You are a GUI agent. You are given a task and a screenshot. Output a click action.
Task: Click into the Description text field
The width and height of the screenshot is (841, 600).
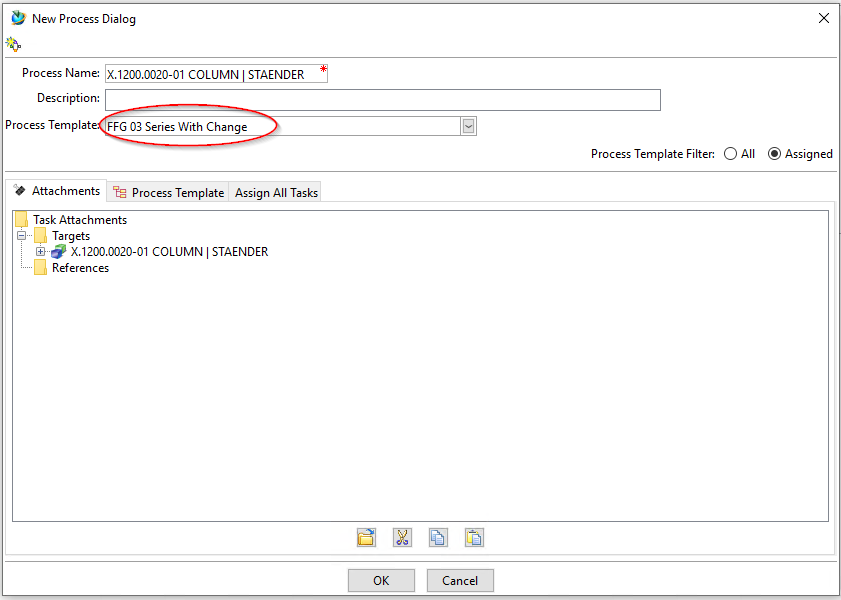click(382, 99)
